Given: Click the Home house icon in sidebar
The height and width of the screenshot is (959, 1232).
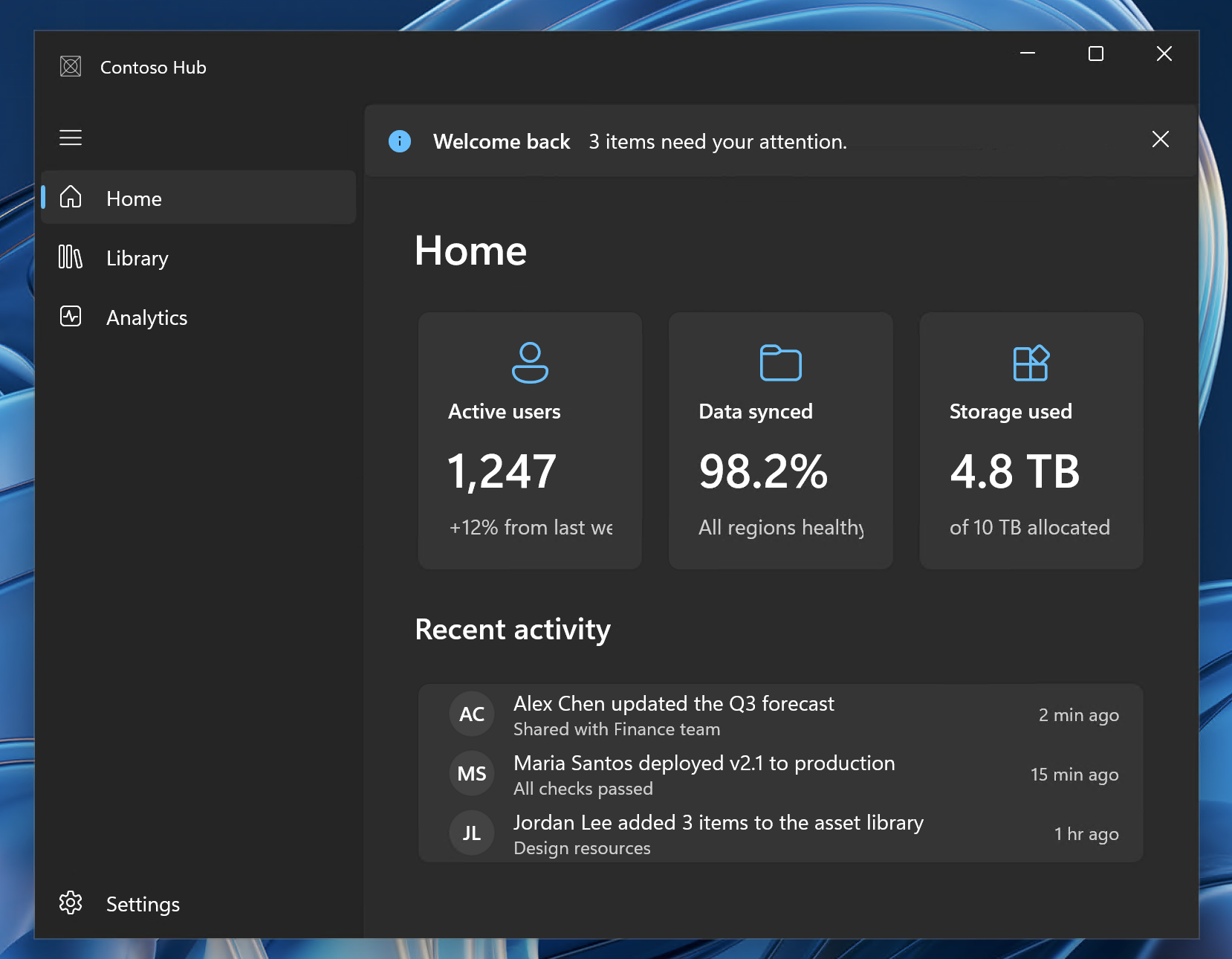Looking at the screenshot, I should coord(71,197).
